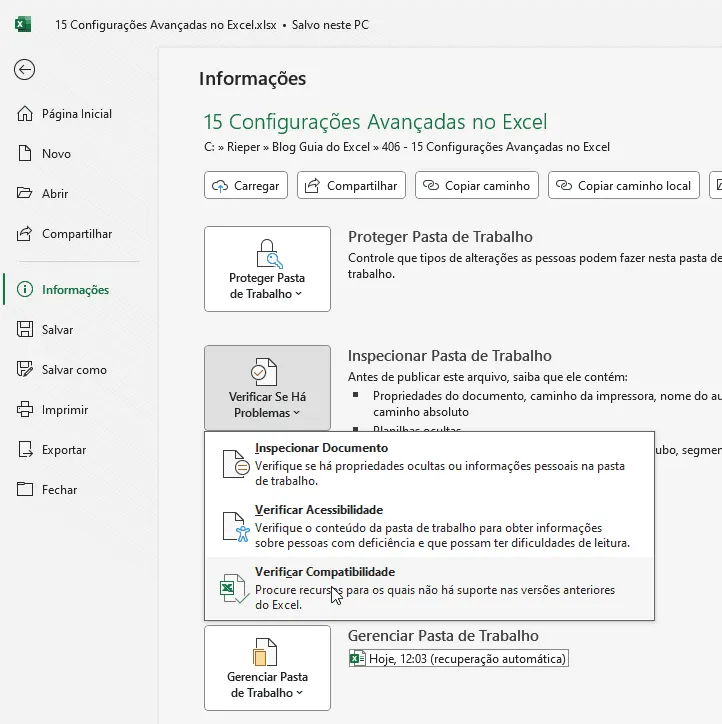
Task: Click the sidebar Compartilhar share icon
Action: point(25,234)
